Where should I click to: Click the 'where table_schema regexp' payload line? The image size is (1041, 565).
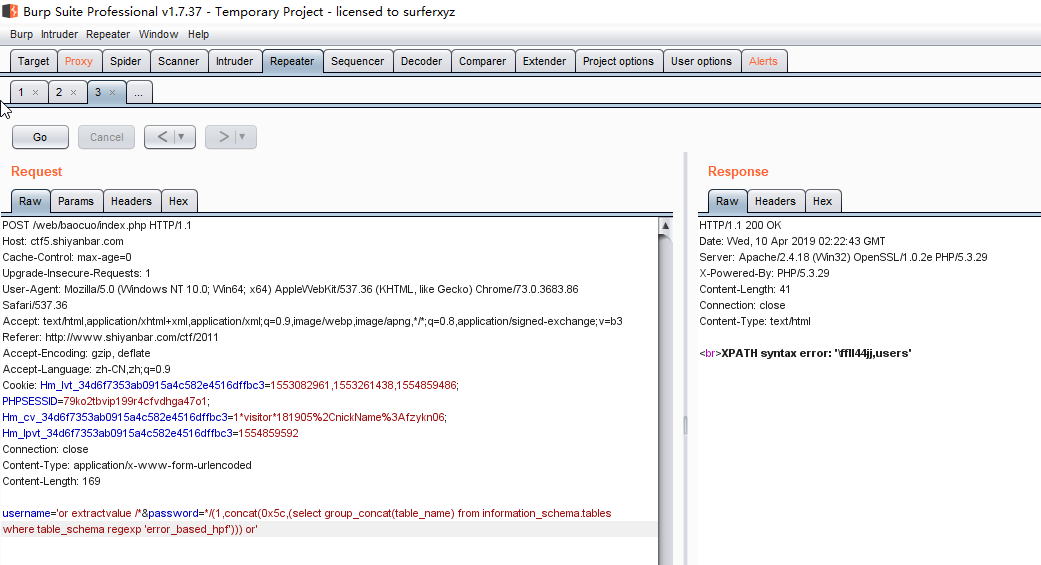coord(130,529)
